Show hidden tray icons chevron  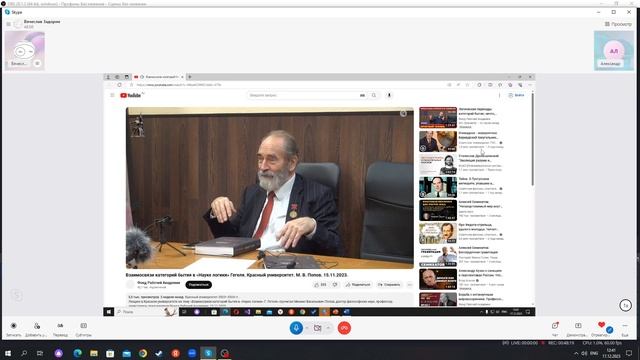tap(576, 353)
